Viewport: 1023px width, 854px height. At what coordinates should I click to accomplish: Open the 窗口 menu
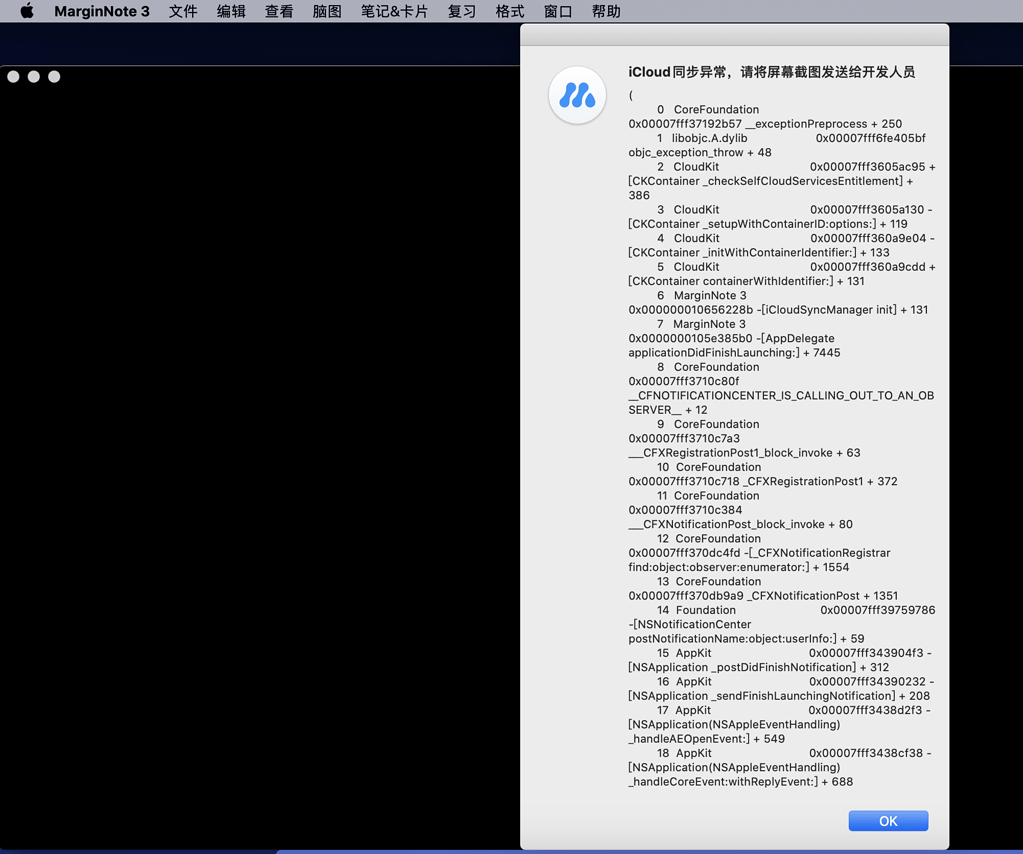pos(557,11)
